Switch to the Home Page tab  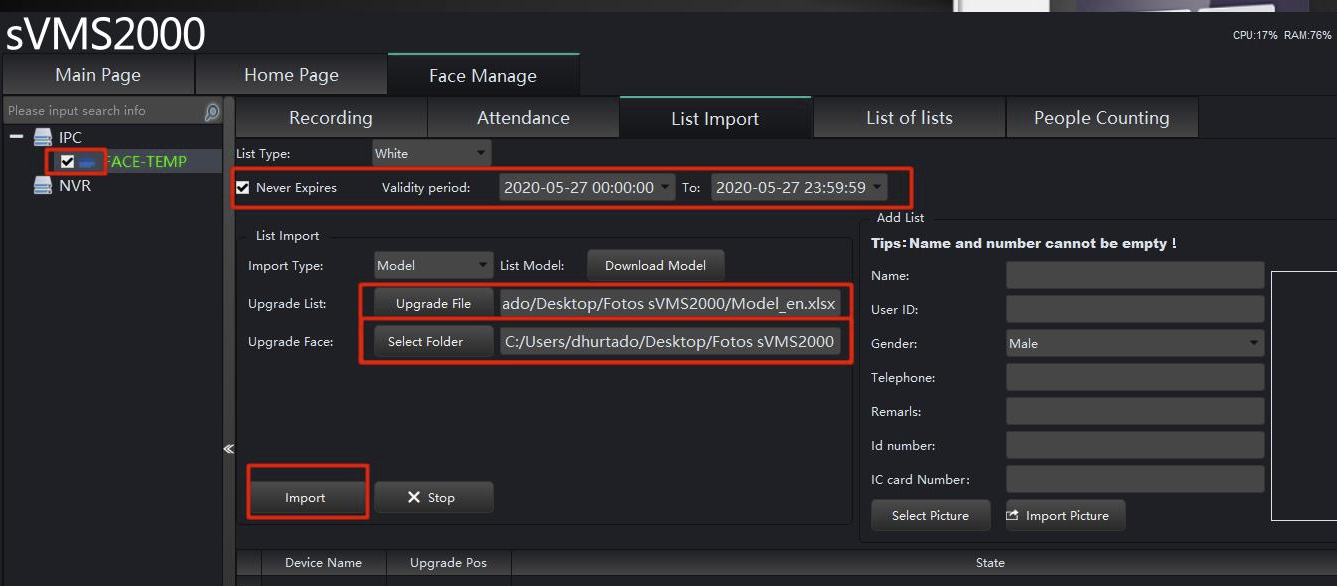289,73
